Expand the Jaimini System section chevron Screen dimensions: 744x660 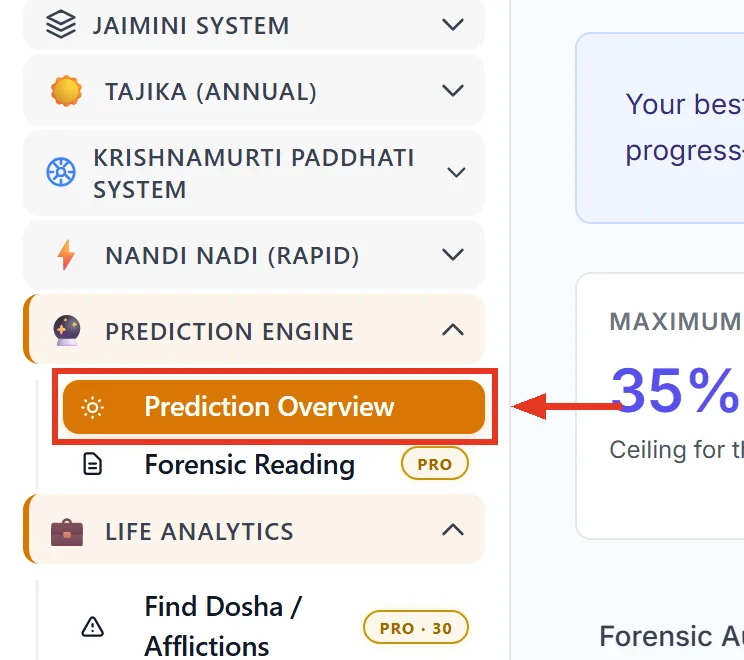coord(453,24)
